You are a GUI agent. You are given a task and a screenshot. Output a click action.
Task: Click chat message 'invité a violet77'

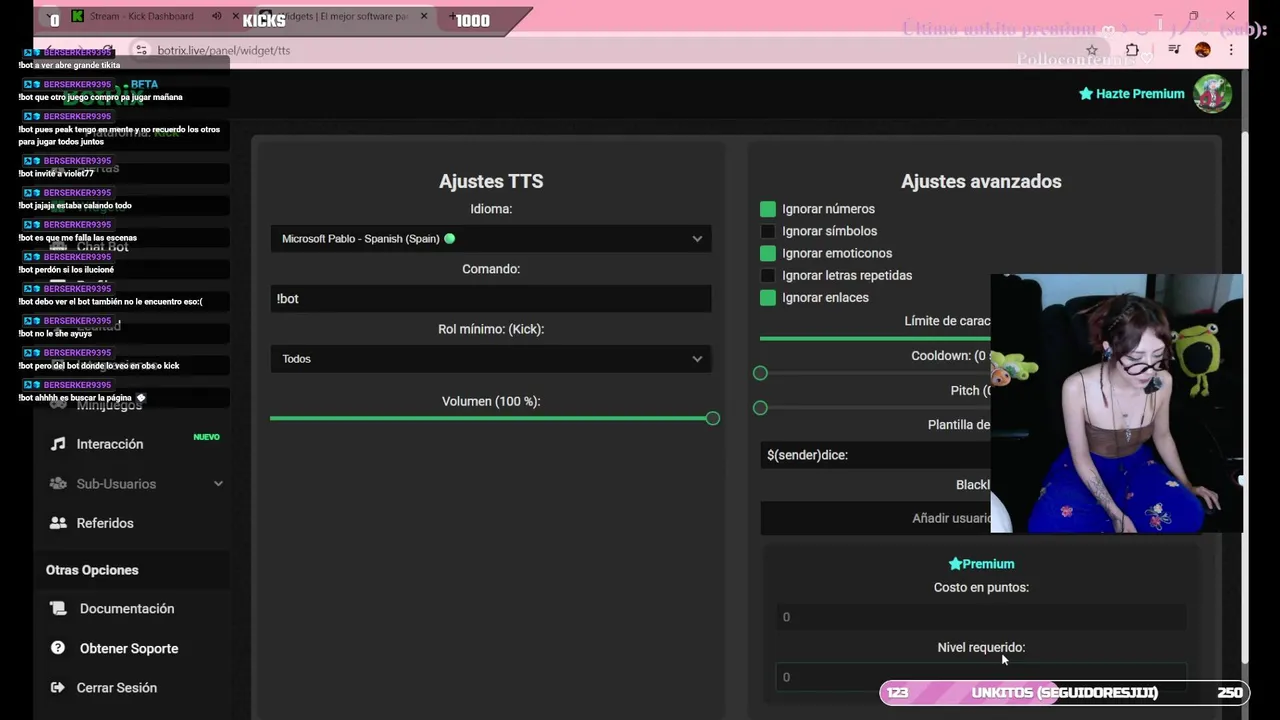coord(56,173)
